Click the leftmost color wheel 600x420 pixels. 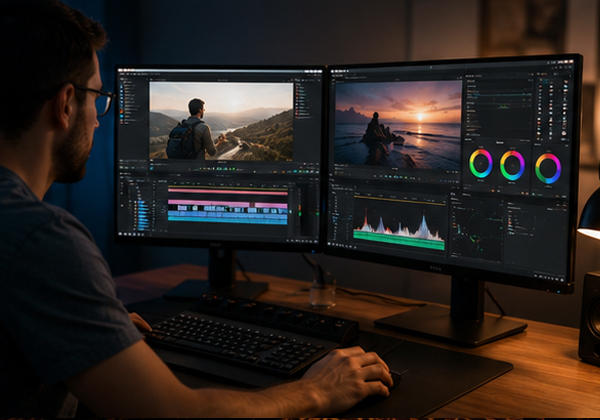click(481, 163)
